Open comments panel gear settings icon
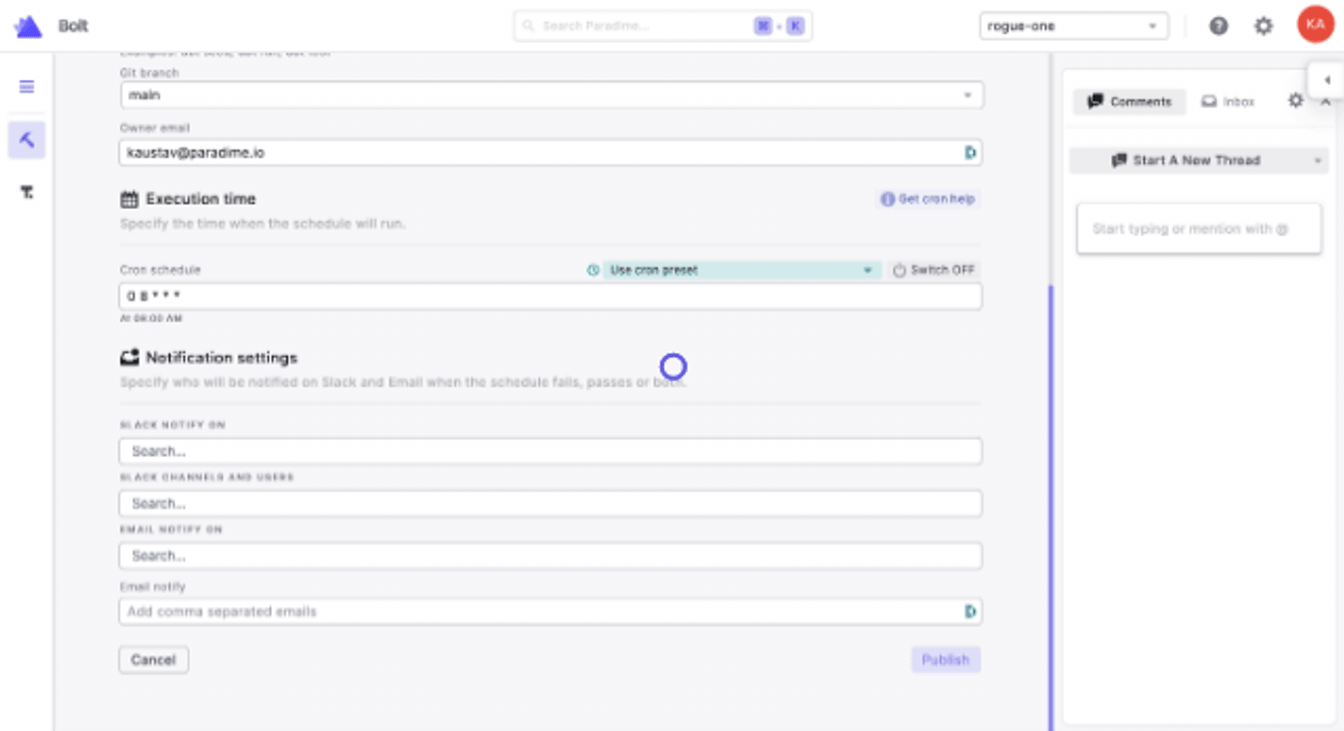 [1295, 101]
